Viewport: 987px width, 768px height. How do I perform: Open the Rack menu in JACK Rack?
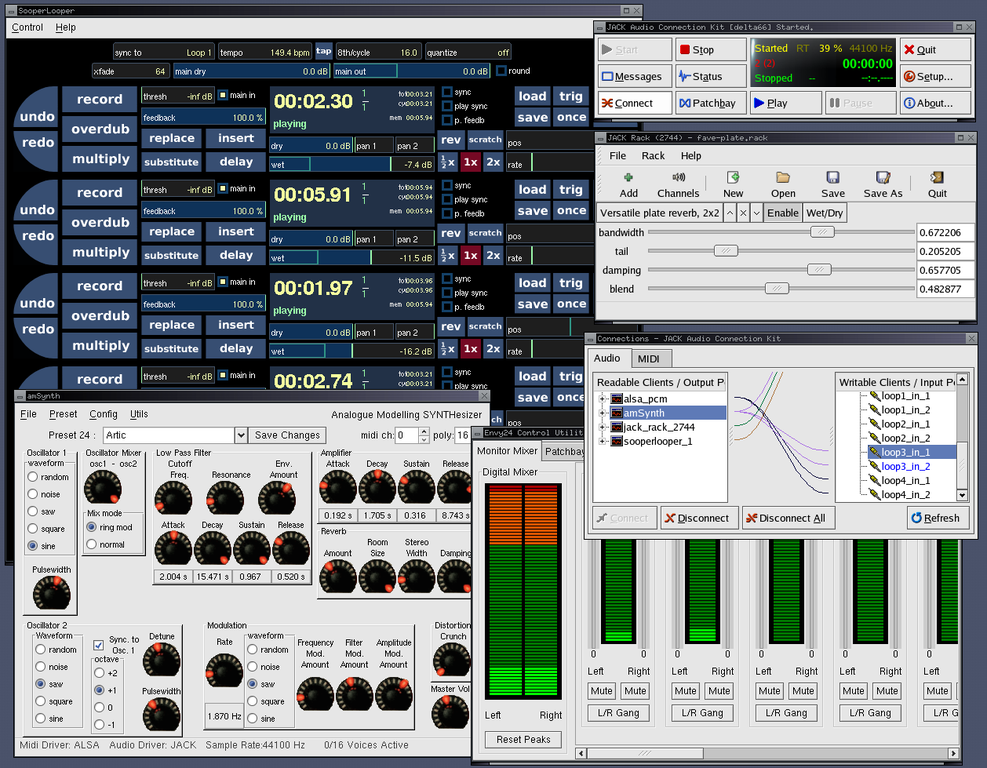pyautogui.click(x=653, y=156)
